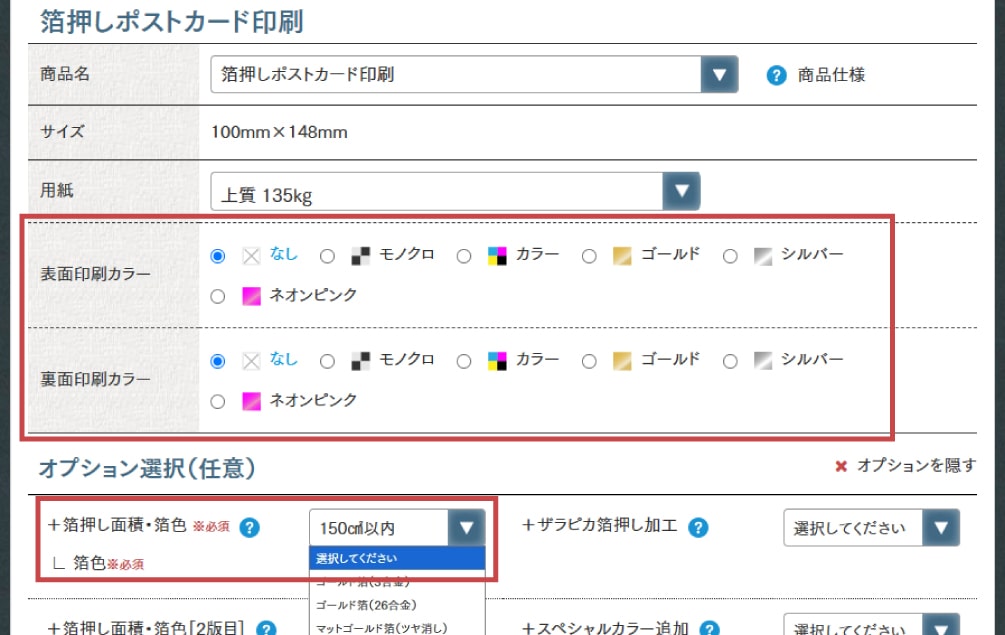The height and width of the screenshot is (635, 1005).
Task: Click the モノクロ icon in 裏面印刷カラー
Action: coord(361,361)
